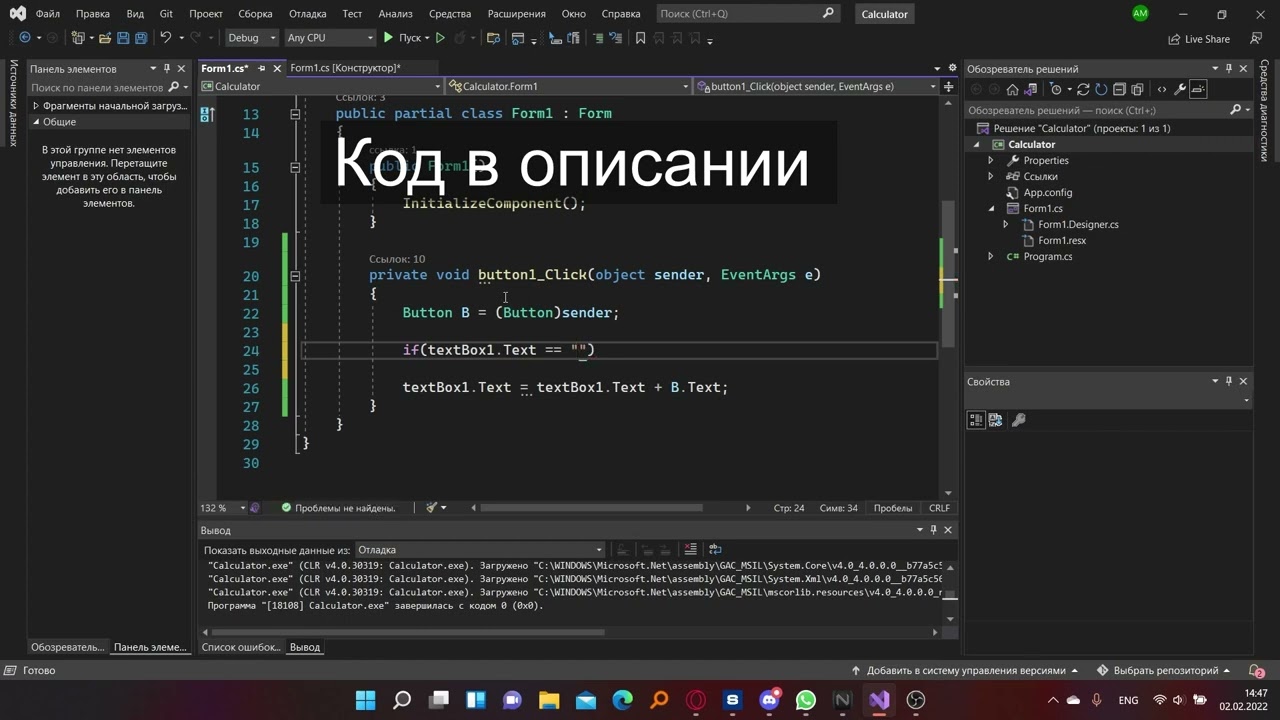Collapse button1_Click method outline box

point(295,275)
